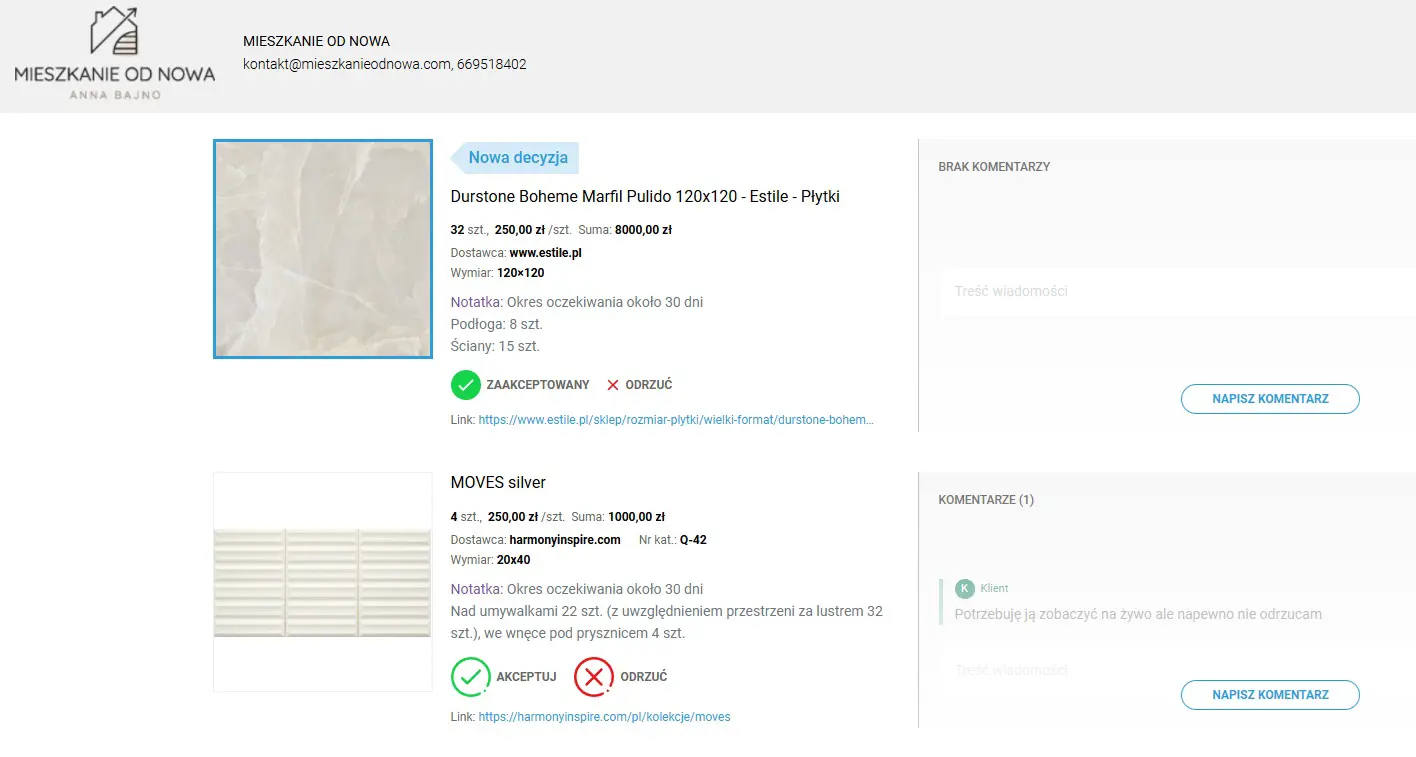1416x757 pixels.
Task: Click the Mieszkanie od Nowa house logo
Action: point(114,53)
